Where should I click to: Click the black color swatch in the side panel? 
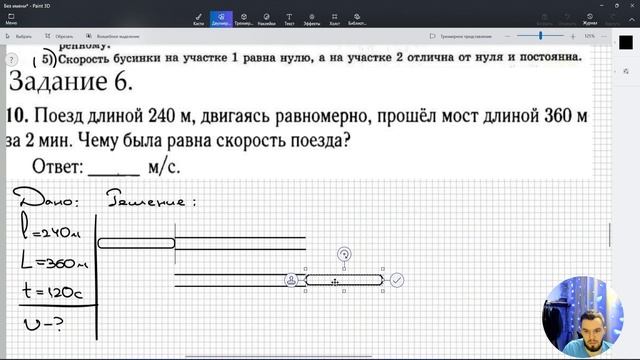[626, 42]
